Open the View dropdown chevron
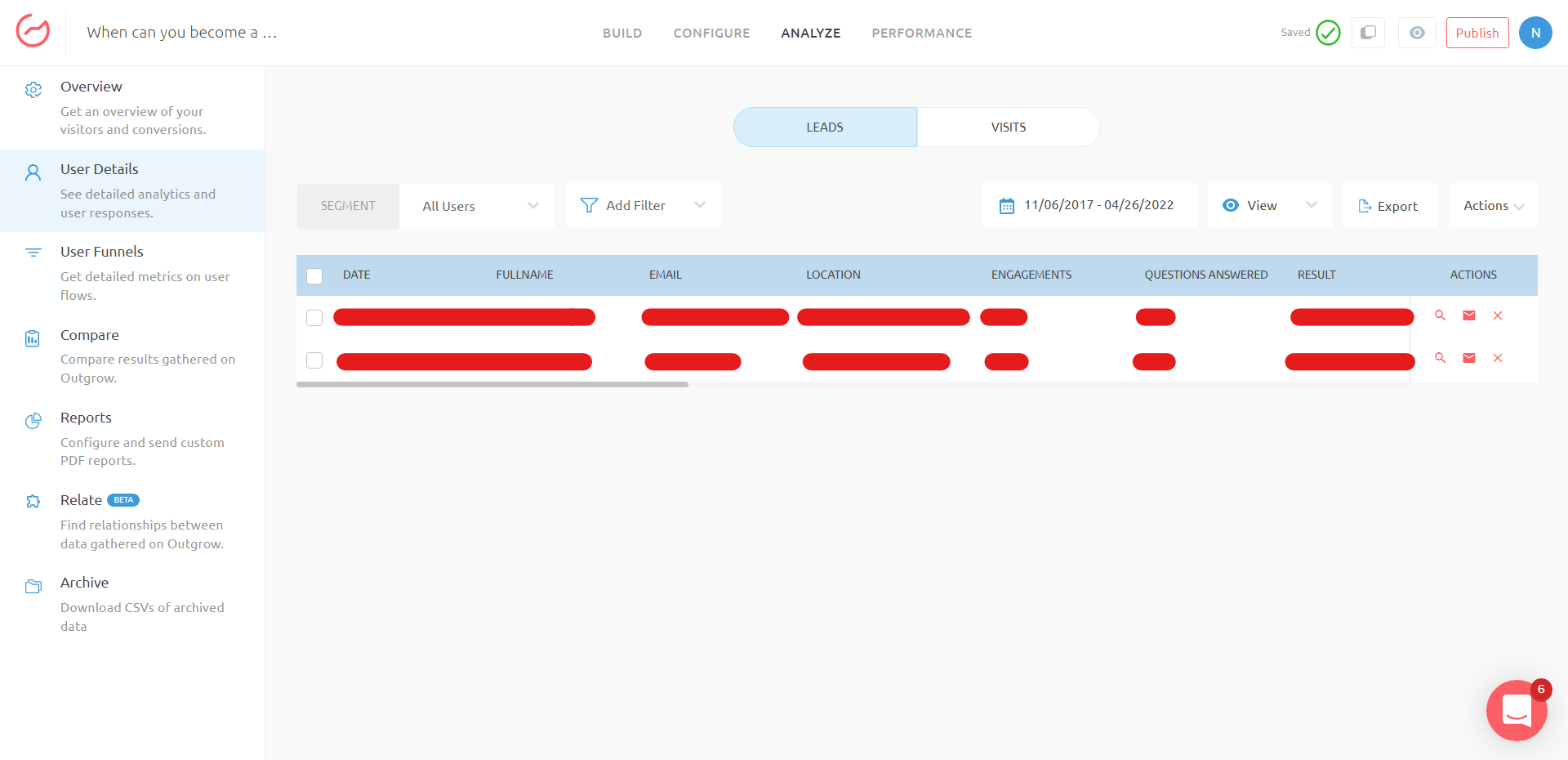Image resolution: width=1568 pixels, height=760 pixels. tap(1312, 205)
